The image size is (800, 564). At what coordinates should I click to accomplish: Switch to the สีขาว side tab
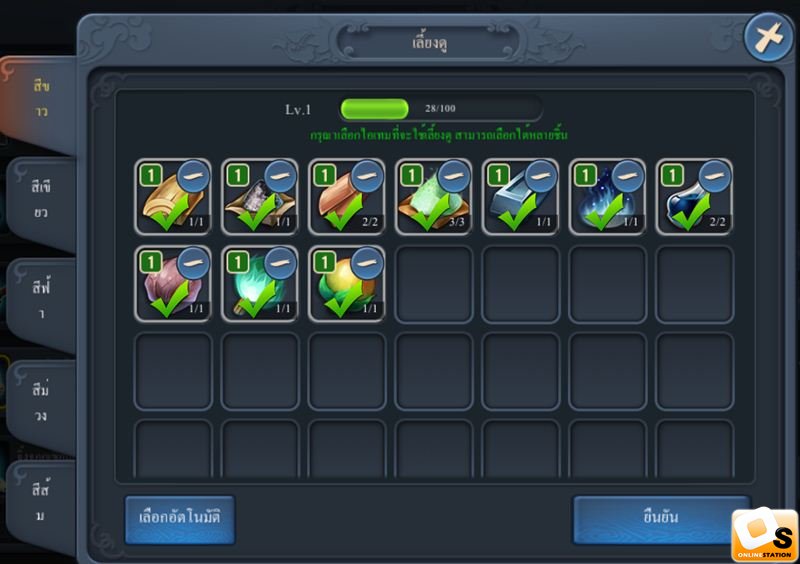tap(41, 100)
